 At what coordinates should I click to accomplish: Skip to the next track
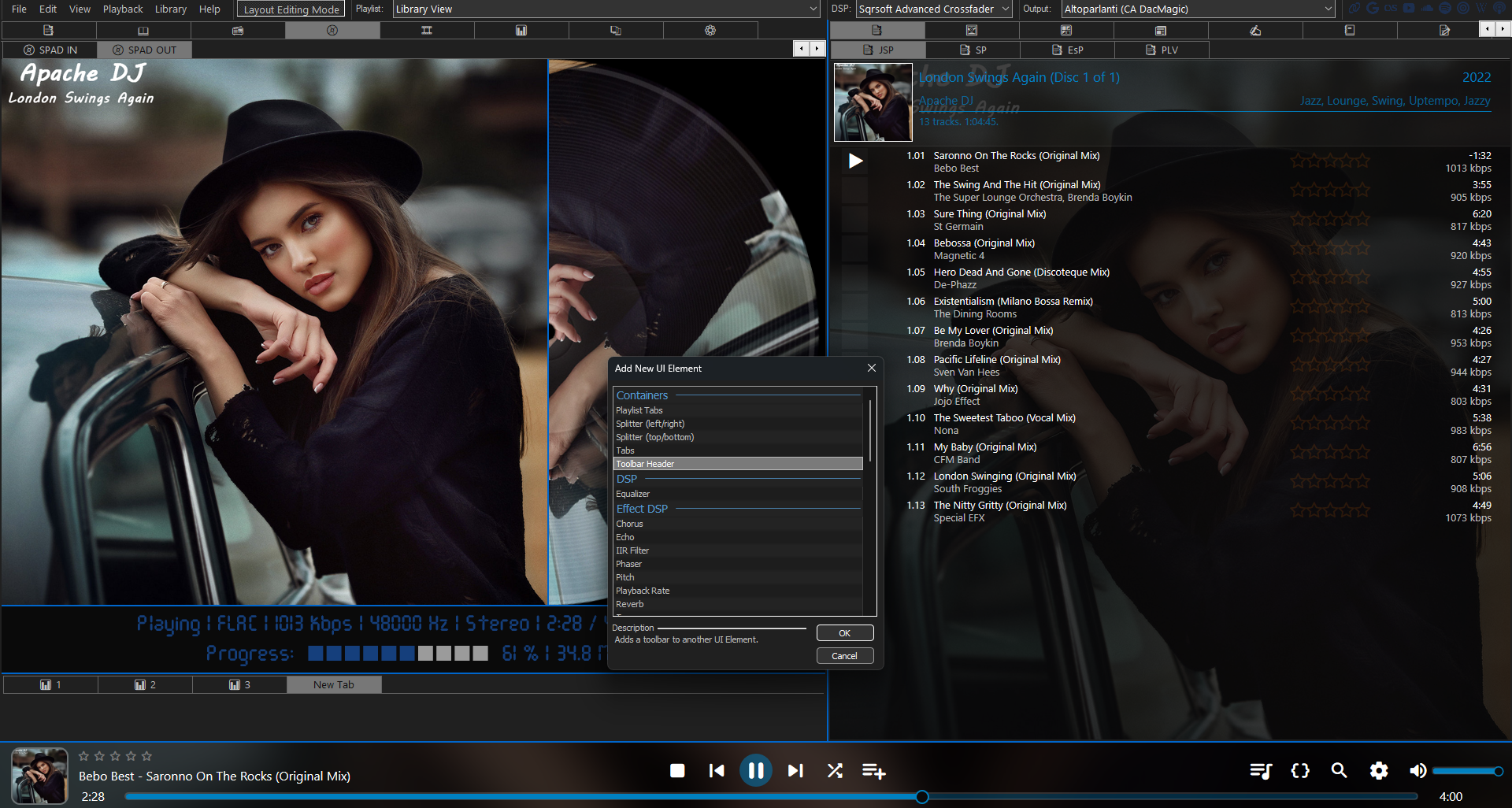pyautogui.click(x=795, y=771)
